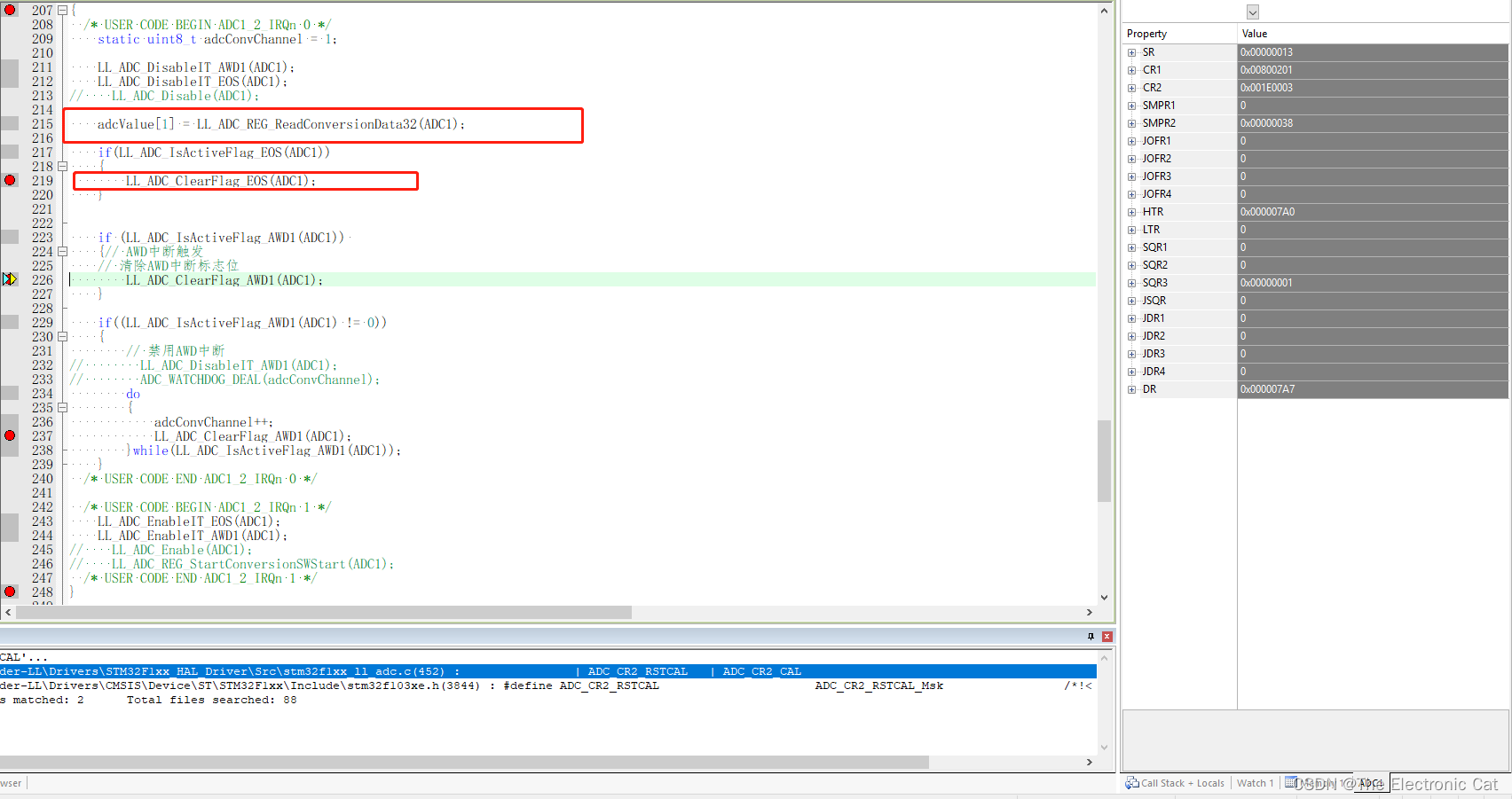Click the output panel's horizontal scrollbar right arrow
Viewport: 1512px width, 799px height.
pos(1090,763)
